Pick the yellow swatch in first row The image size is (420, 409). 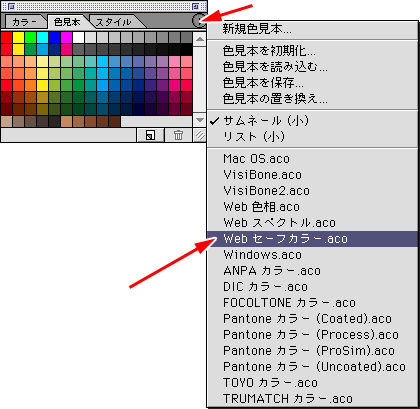point(18,38)
